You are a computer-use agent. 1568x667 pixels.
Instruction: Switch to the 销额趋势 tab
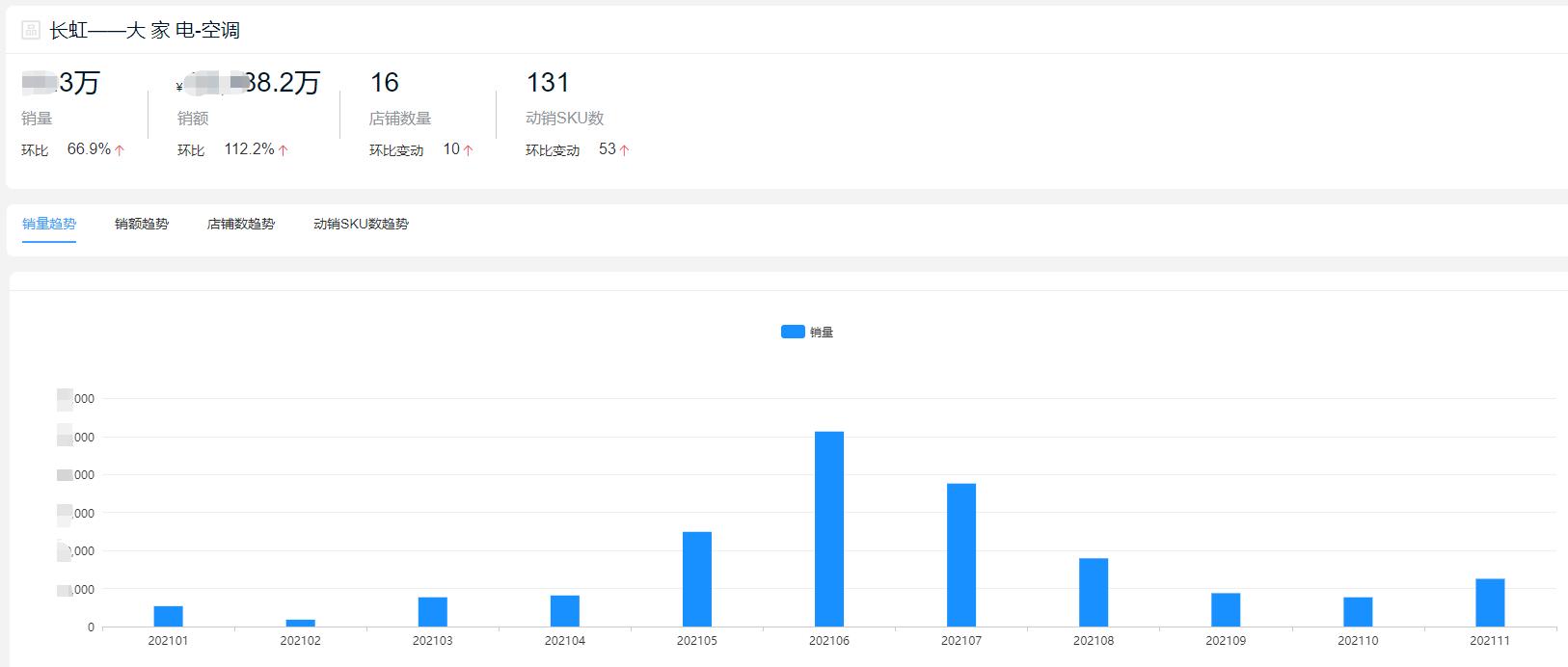click(142, 224)
